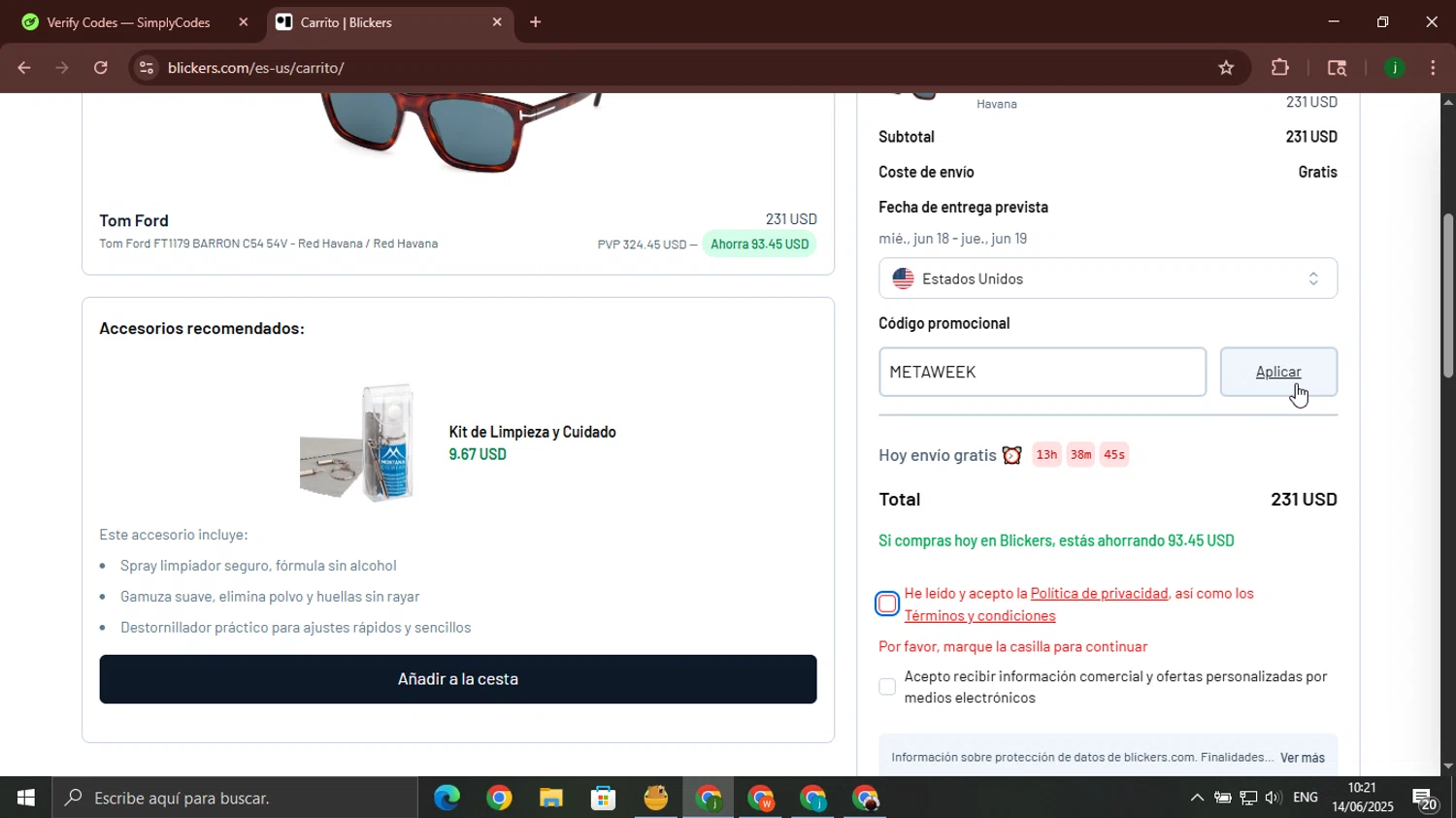The width and height of the screenshot is (1456, 818).
Task: Click the battery icon in system tray
Action: point(1223,798)
